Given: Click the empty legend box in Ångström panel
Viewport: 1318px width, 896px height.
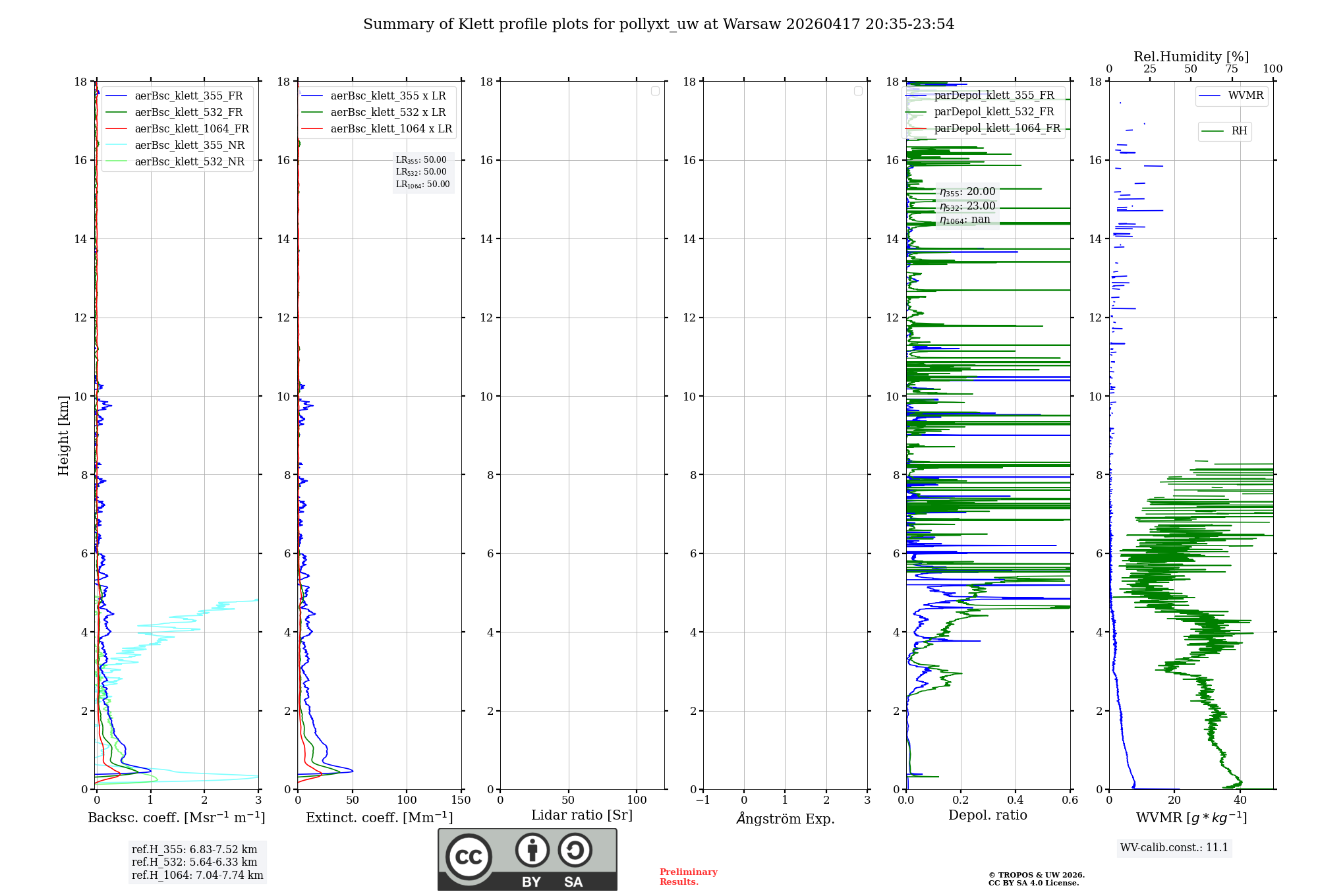Looking at the screenshot, I should [x=858, y=91].
